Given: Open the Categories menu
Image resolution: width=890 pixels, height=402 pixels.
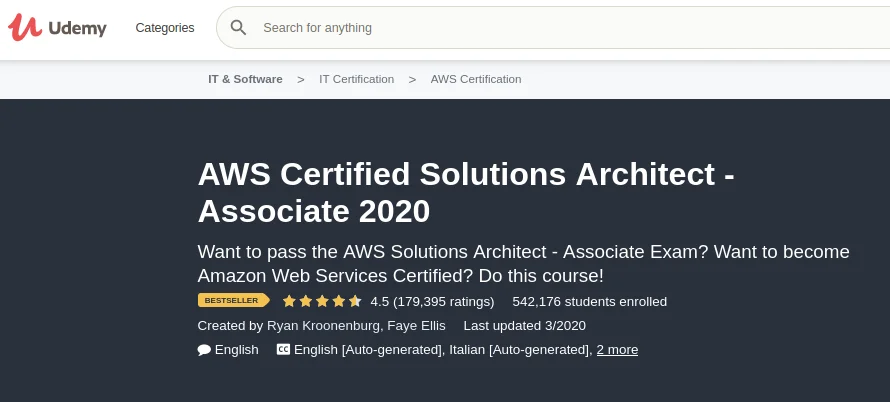Looking at the screenshot, I should (165, 28).
